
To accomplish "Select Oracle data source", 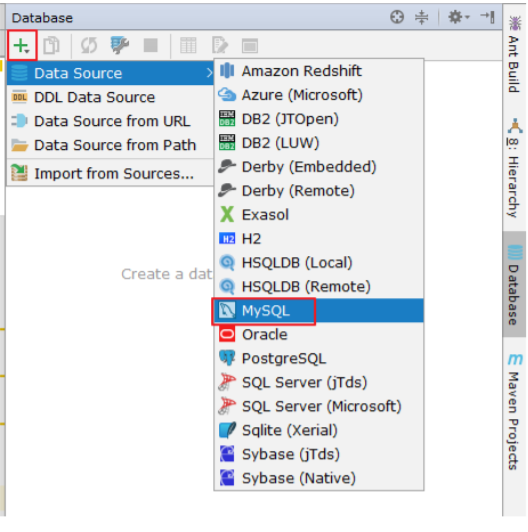I will tap(319, 335).
